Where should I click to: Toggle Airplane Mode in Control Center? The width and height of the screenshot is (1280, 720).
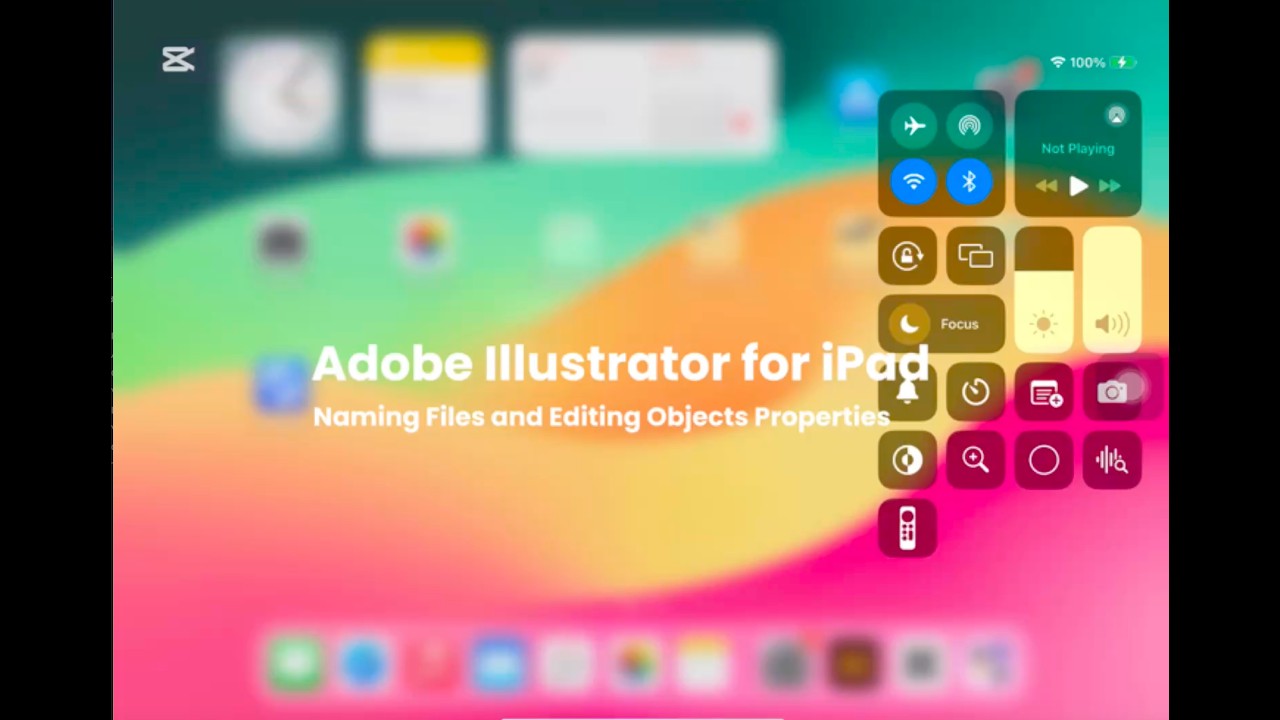913,126
